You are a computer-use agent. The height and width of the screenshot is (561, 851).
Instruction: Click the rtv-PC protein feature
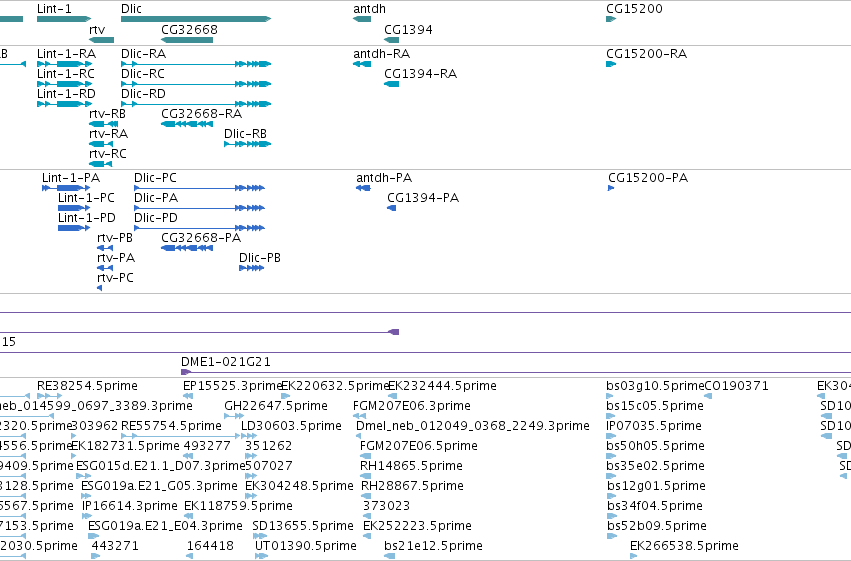[x=100, y=288]
